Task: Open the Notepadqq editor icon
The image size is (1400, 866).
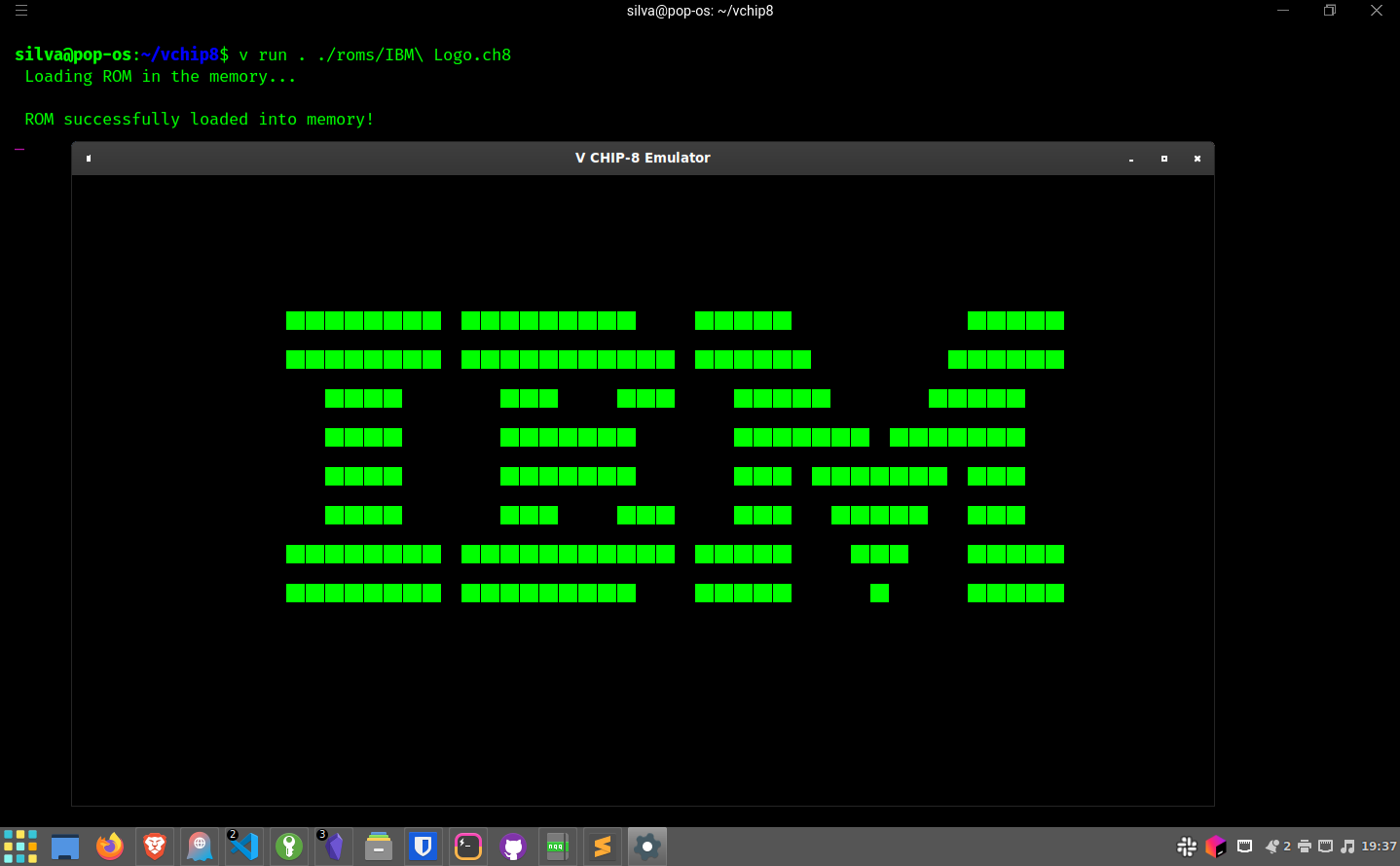Action: 557,847
